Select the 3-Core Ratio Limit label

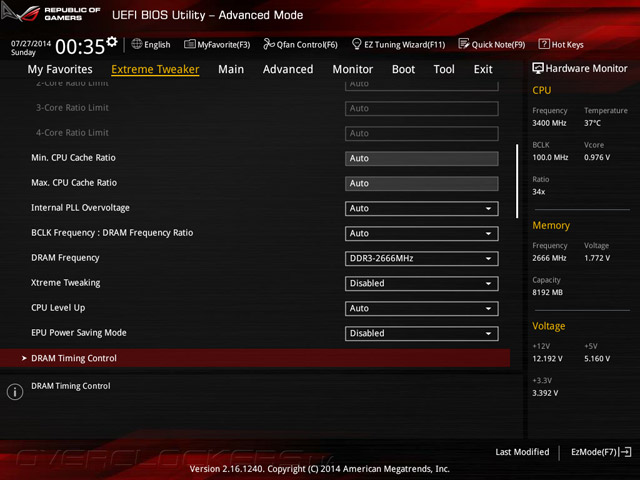click(72, 108)
